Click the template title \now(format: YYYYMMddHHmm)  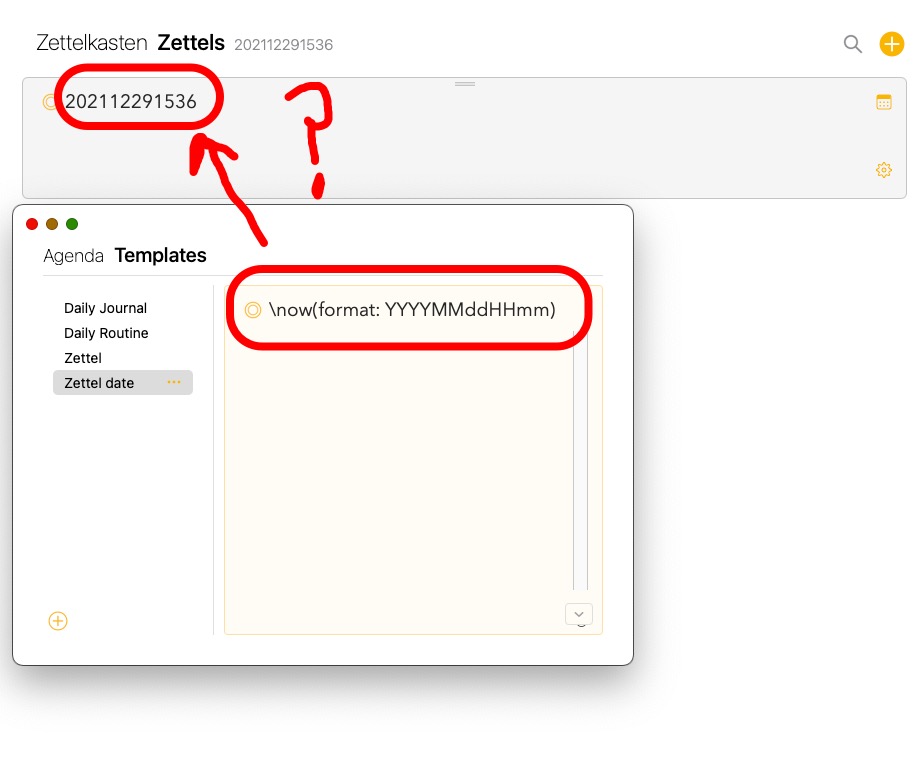412,310
